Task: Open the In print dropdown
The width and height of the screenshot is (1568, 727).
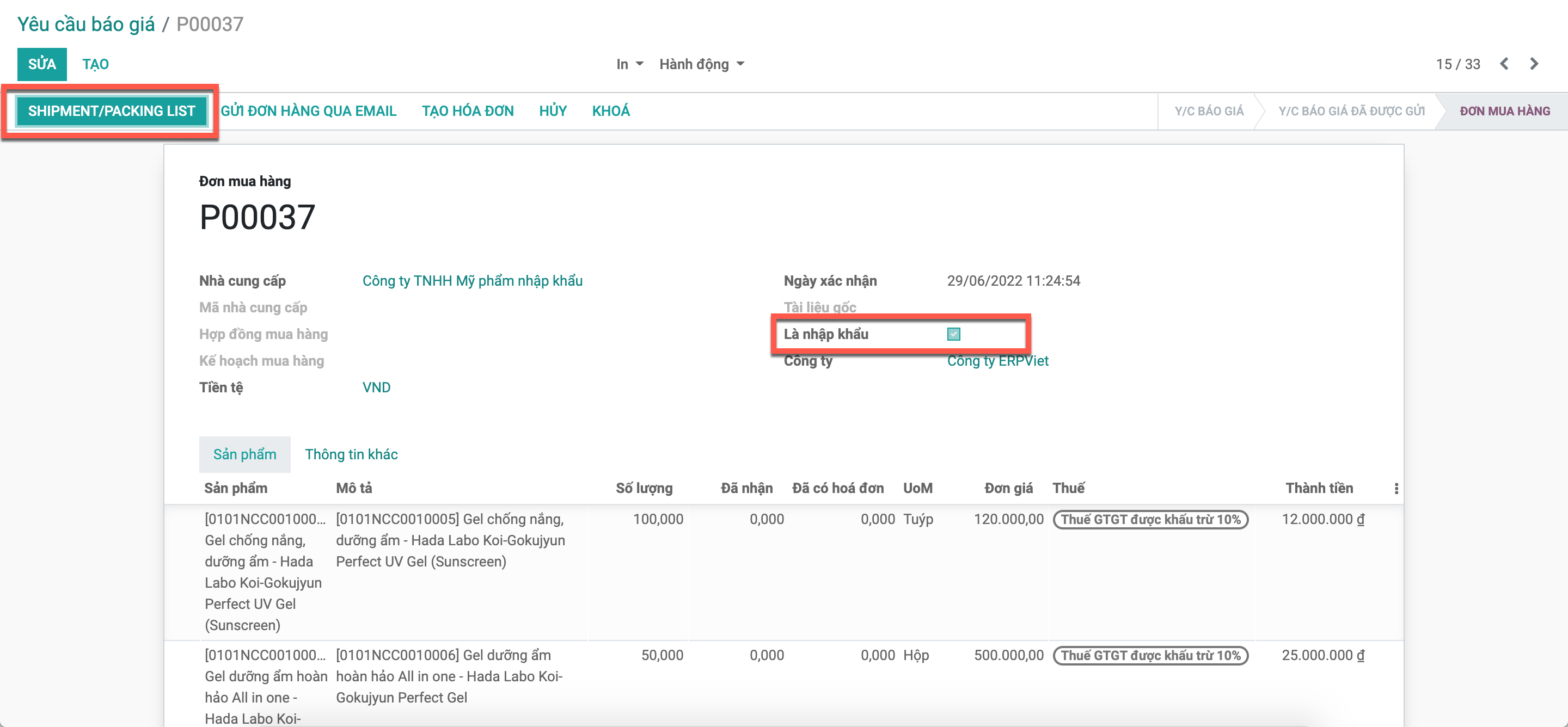Action: click(x=629, y=64)
